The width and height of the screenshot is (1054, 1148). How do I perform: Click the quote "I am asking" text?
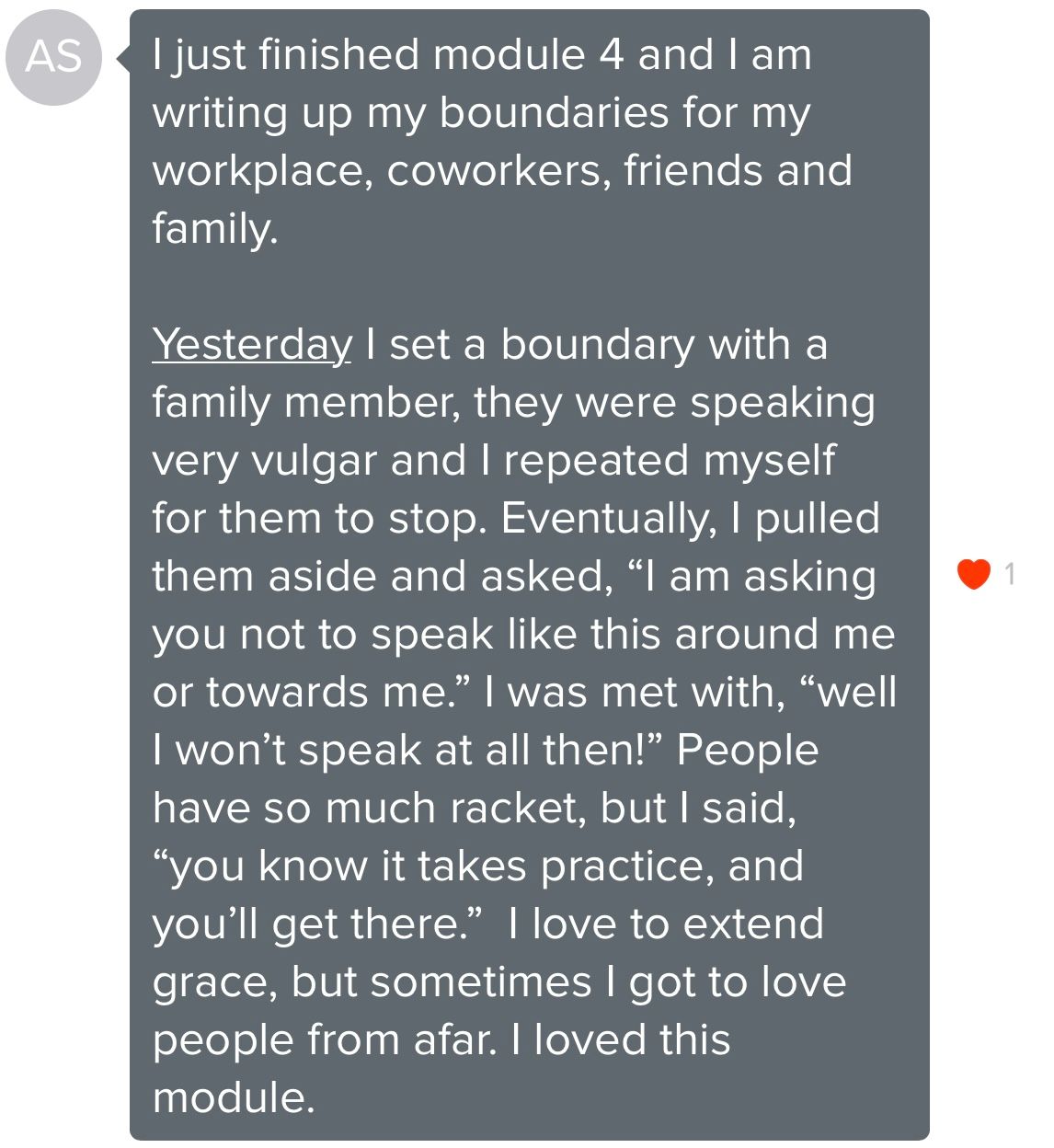click(751, 577)
